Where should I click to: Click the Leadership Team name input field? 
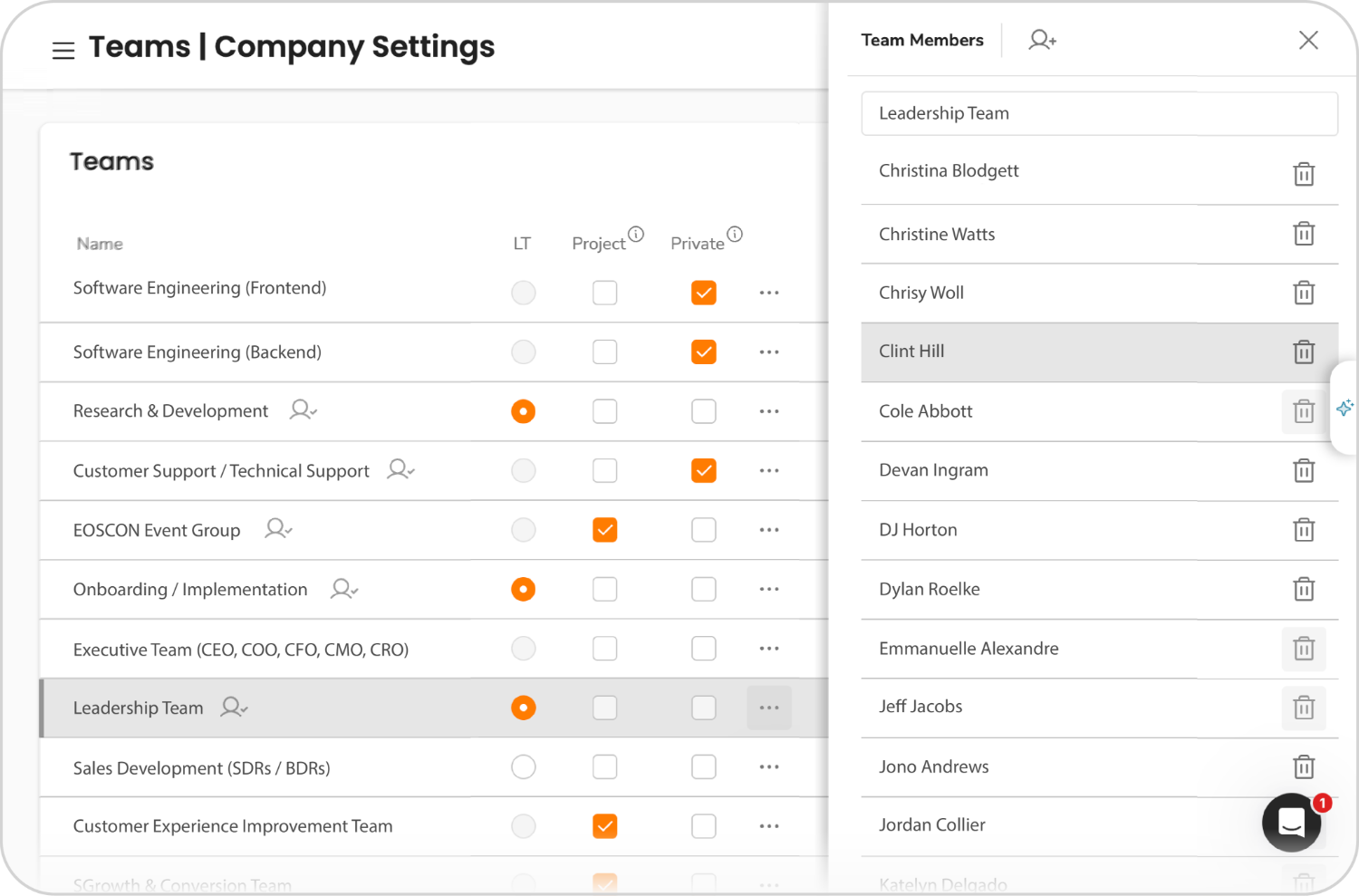[1098, 113]
